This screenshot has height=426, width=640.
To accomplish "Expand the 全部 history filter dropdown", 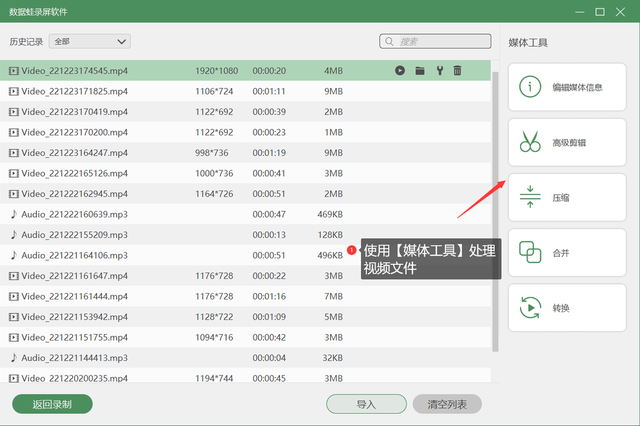I will pos(90,41).
